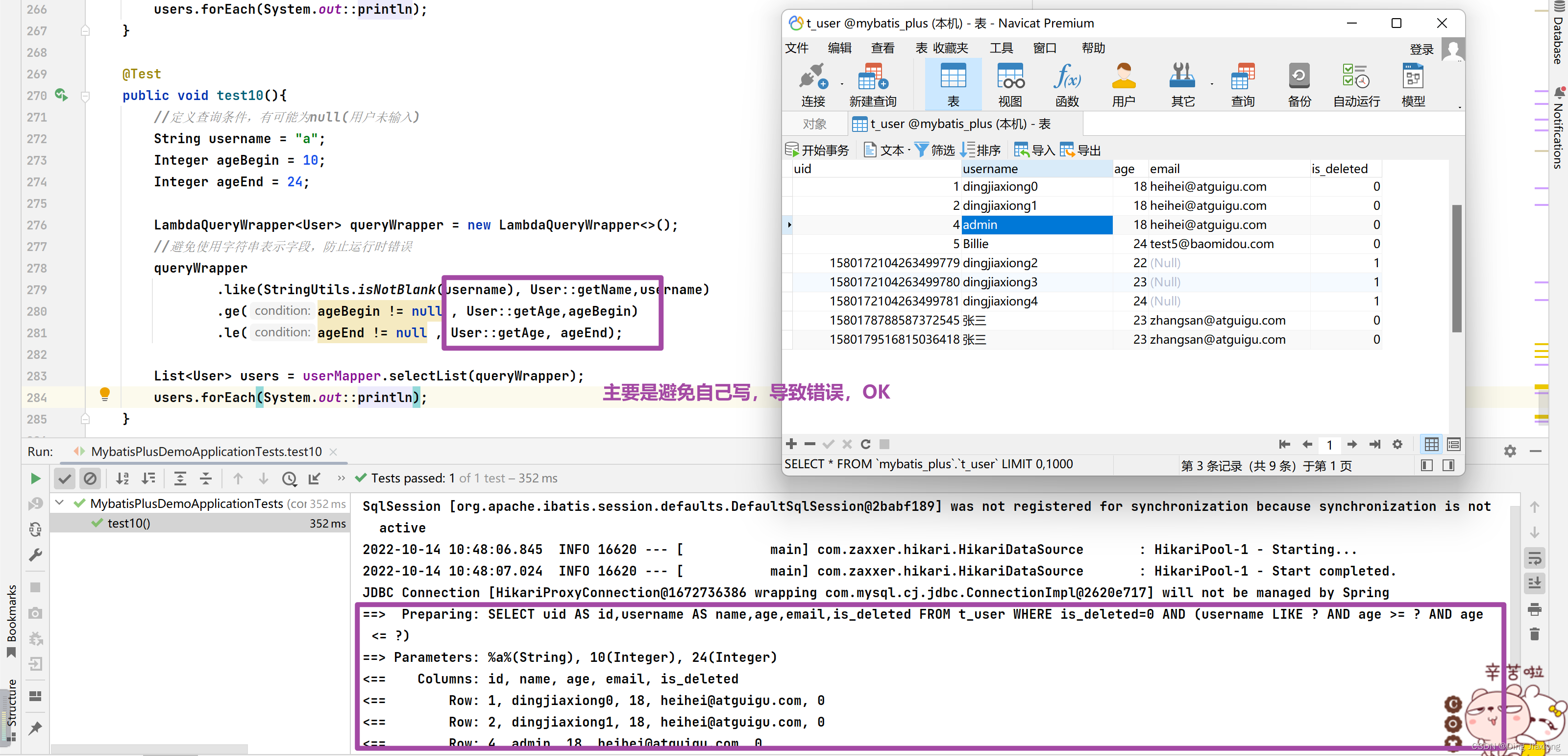
Task: Rerun test10 with the green run button
Action: [x=35, y=478]
